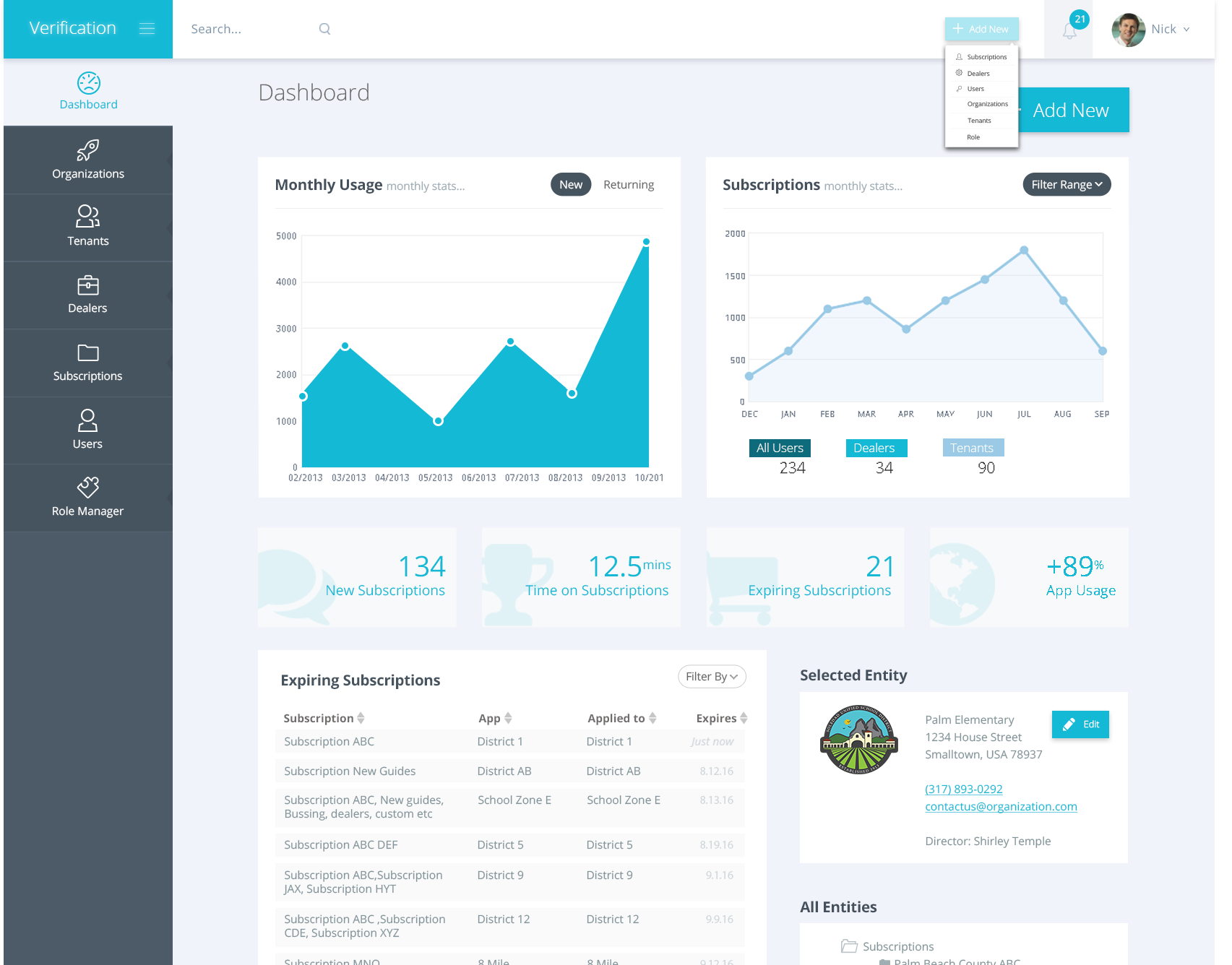The height and width of the screenshot is (965, 1232).
Task: Click the 9.1.16 expiry date
Action: tap(719, 875)
